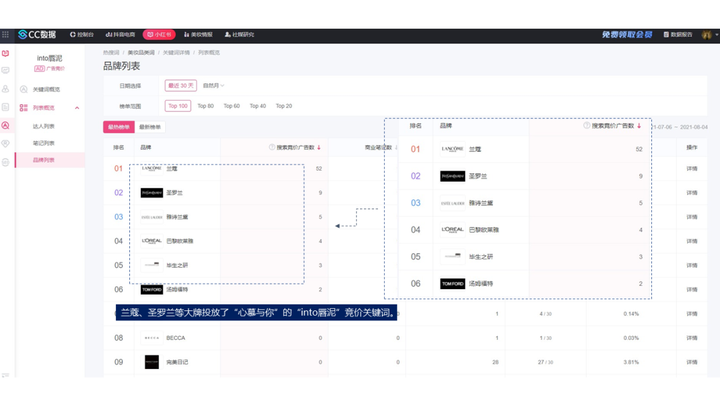Click the user avatar in the top bar

(x=707, y=34)
